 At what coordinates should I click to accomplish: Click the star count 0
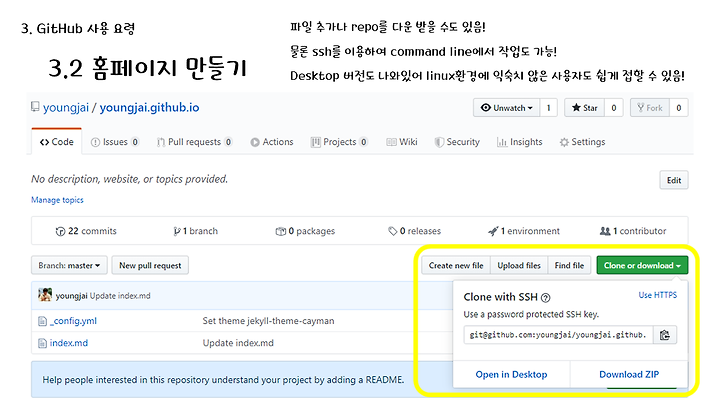(x=613, y=108)
